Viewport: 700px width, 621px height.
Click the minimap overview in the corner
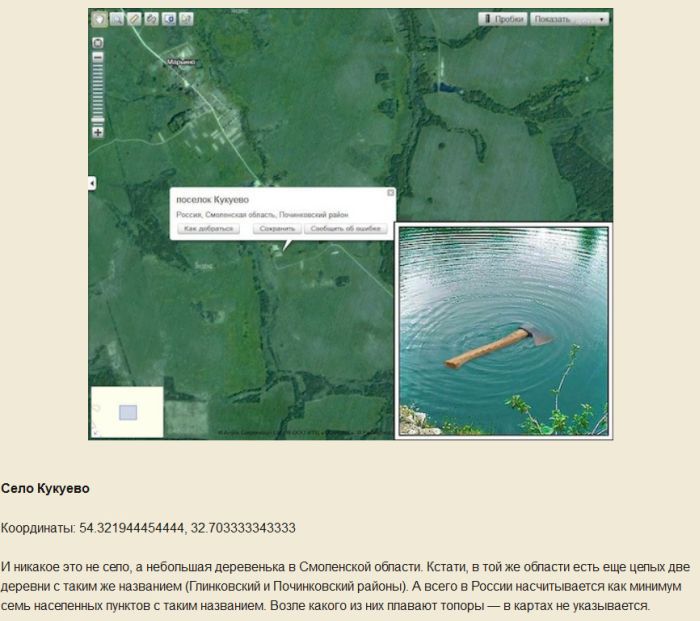127,412
